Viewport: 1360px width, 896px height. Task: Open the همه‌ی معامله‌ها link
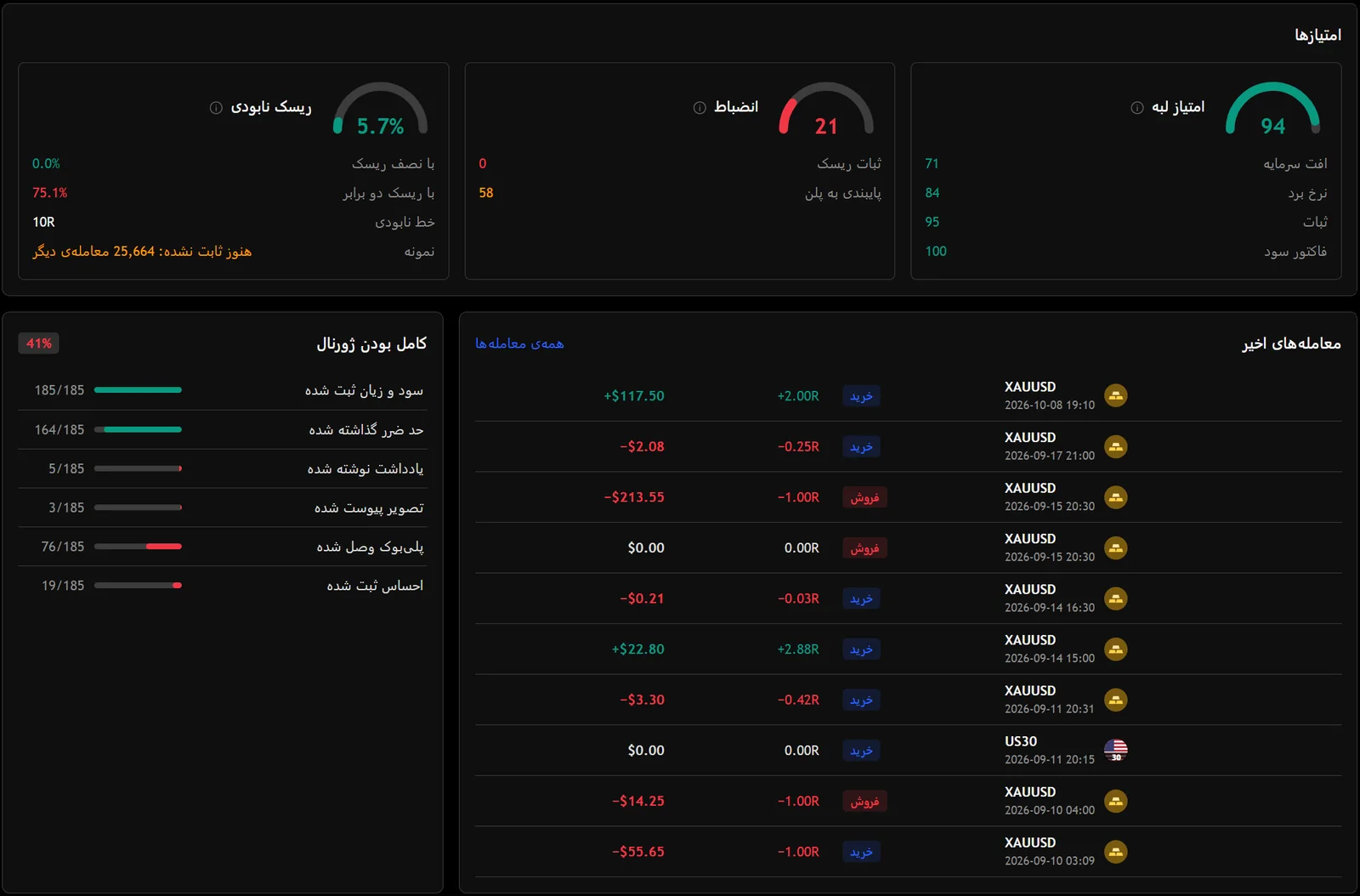[x=519, y=343]
